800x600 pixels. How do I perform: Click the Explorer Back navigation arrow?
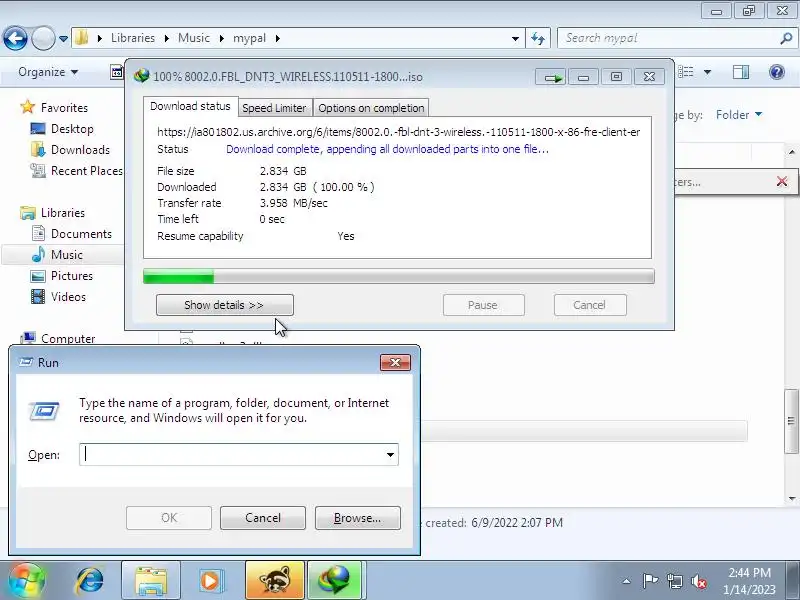point(15,38)
